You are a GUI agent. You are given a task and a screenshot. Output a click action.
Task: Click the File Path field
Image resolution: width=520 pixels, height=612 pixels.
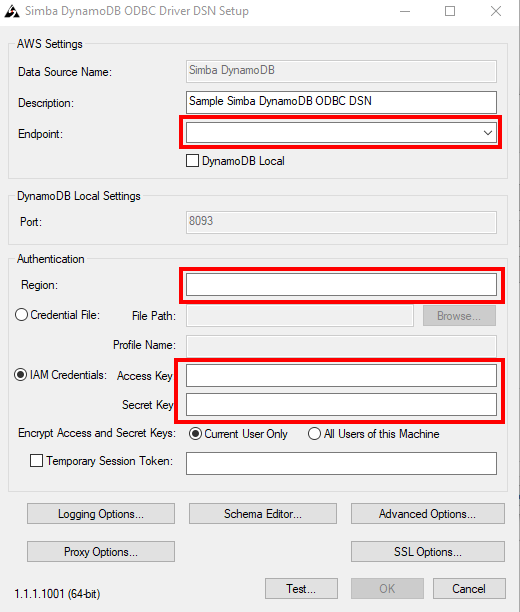300,315
